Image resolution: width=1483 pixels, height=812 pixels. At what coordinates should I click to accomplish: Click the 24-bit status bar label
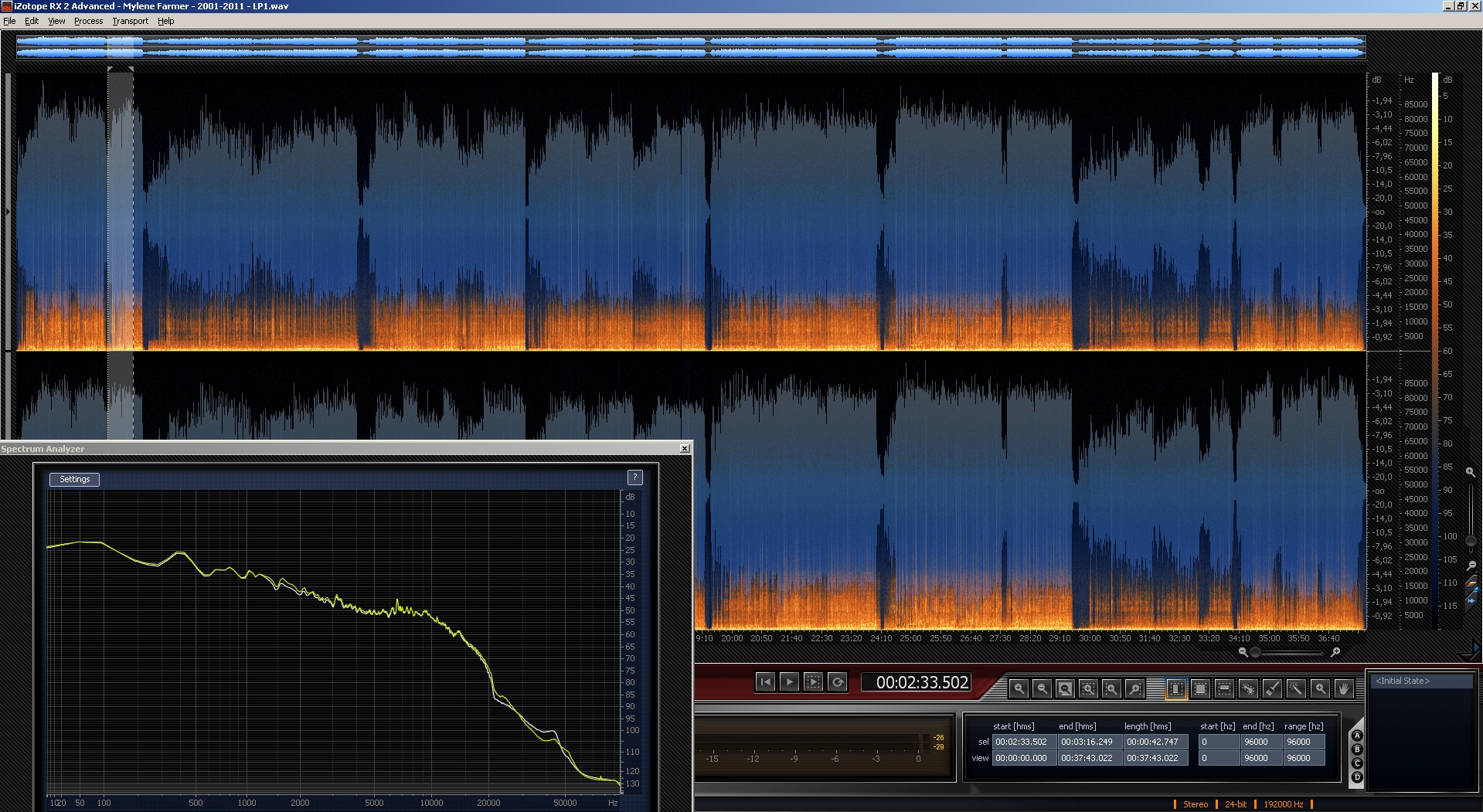tap(1236, 804)
